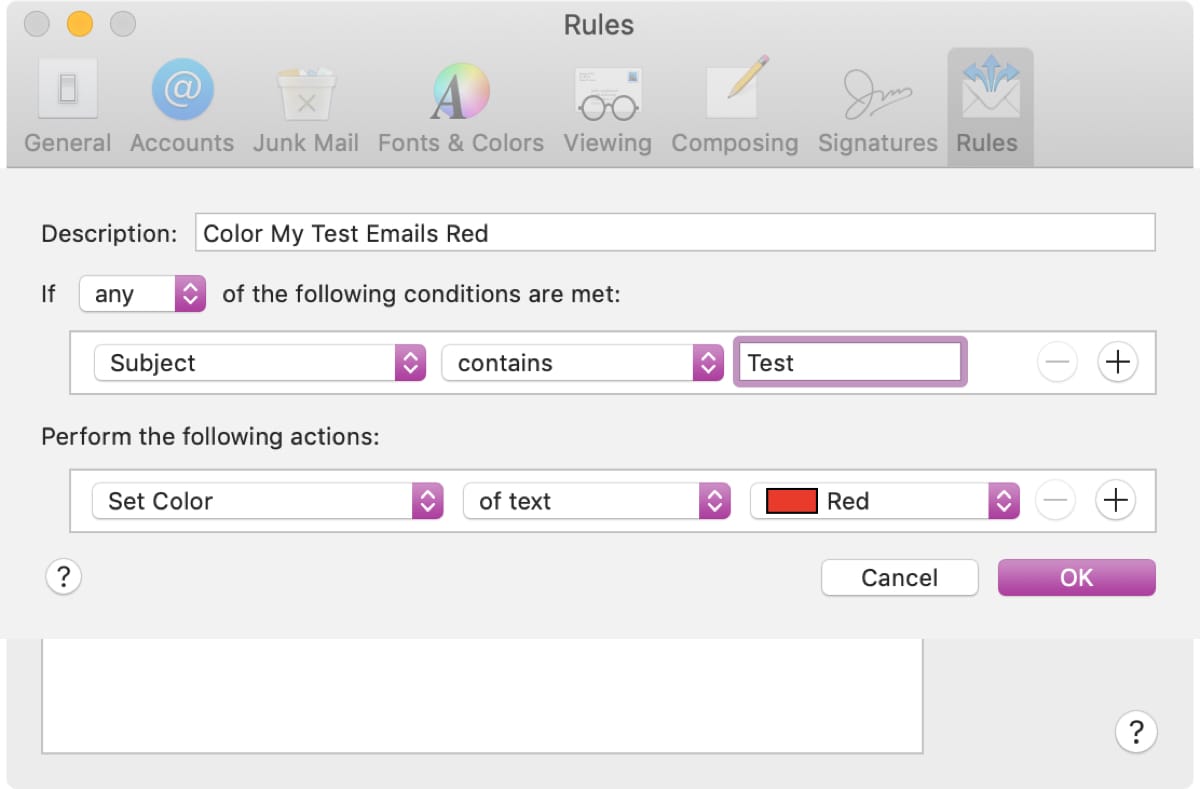1200x789 pixels.
Task: Open the General preferences icon
Action: click(x=67, y=91)
